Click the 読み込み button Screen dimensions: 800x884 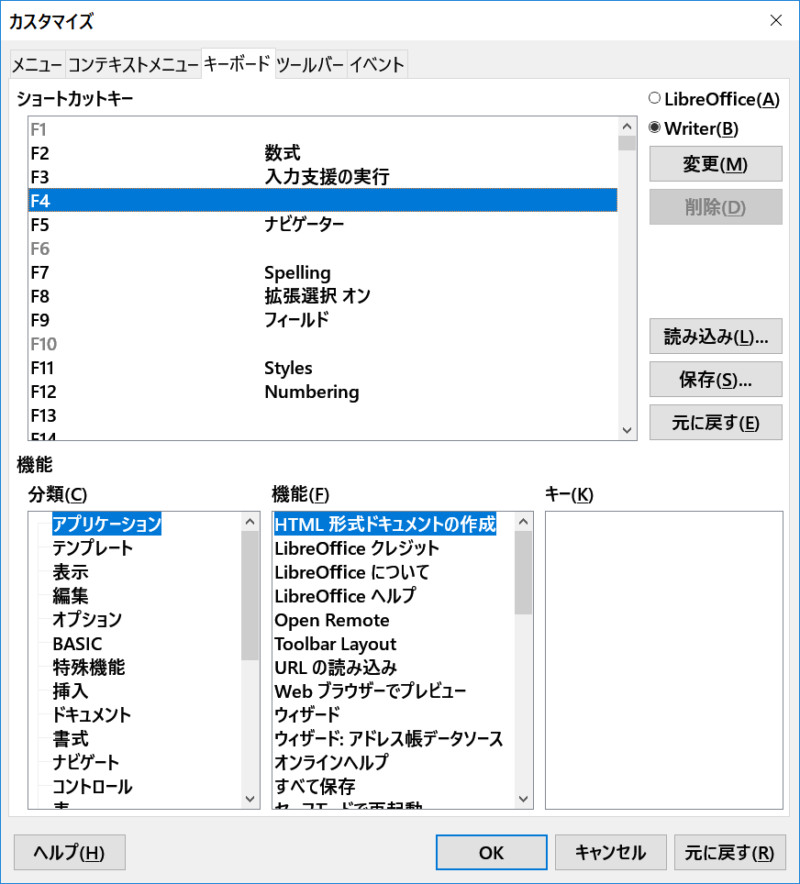coord(715,337)
